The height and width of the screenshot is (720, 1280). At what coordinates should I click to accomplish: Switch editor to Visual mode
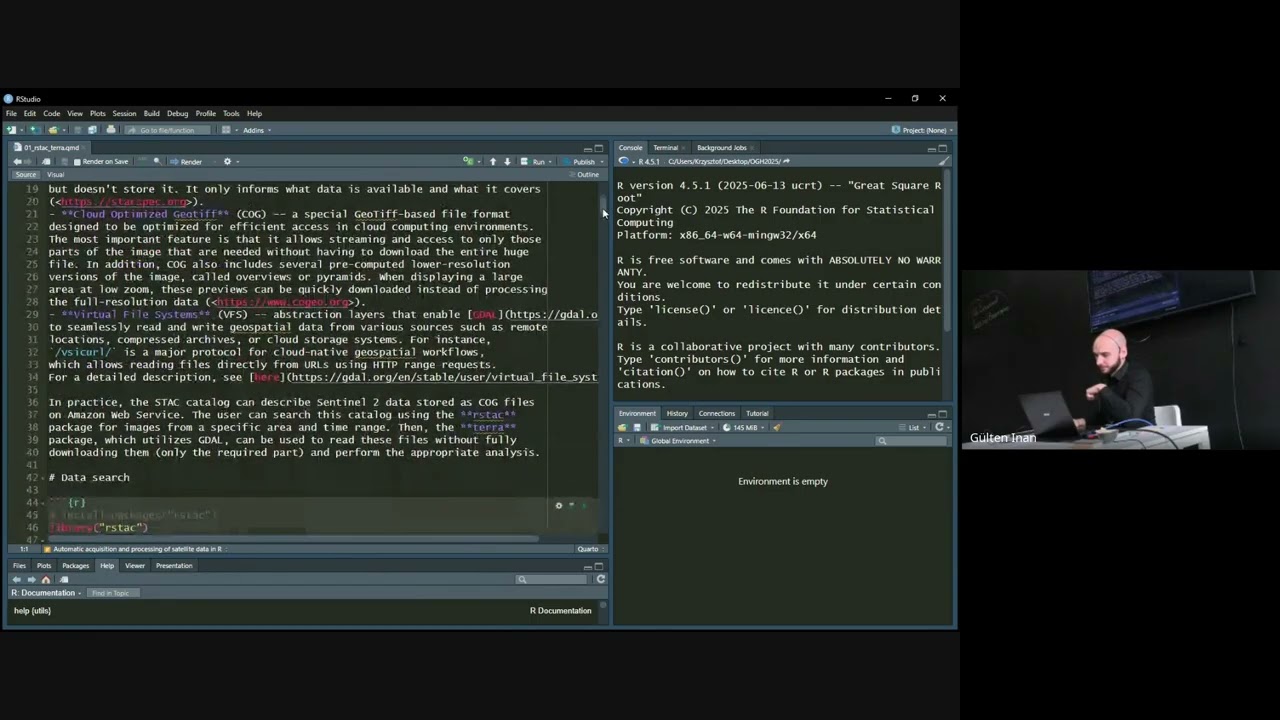tap(56, 175)
